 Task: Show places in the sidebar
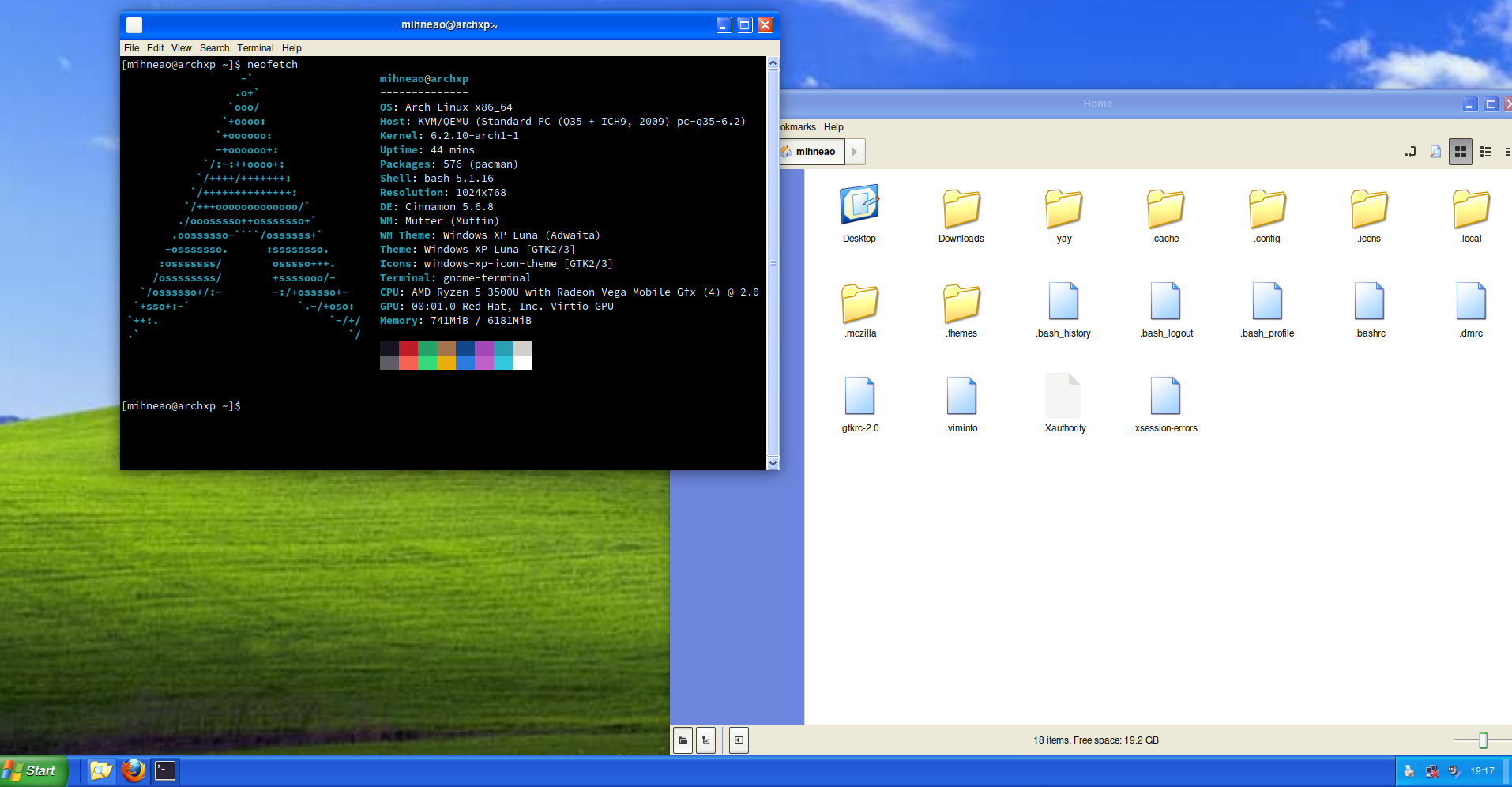683,740
